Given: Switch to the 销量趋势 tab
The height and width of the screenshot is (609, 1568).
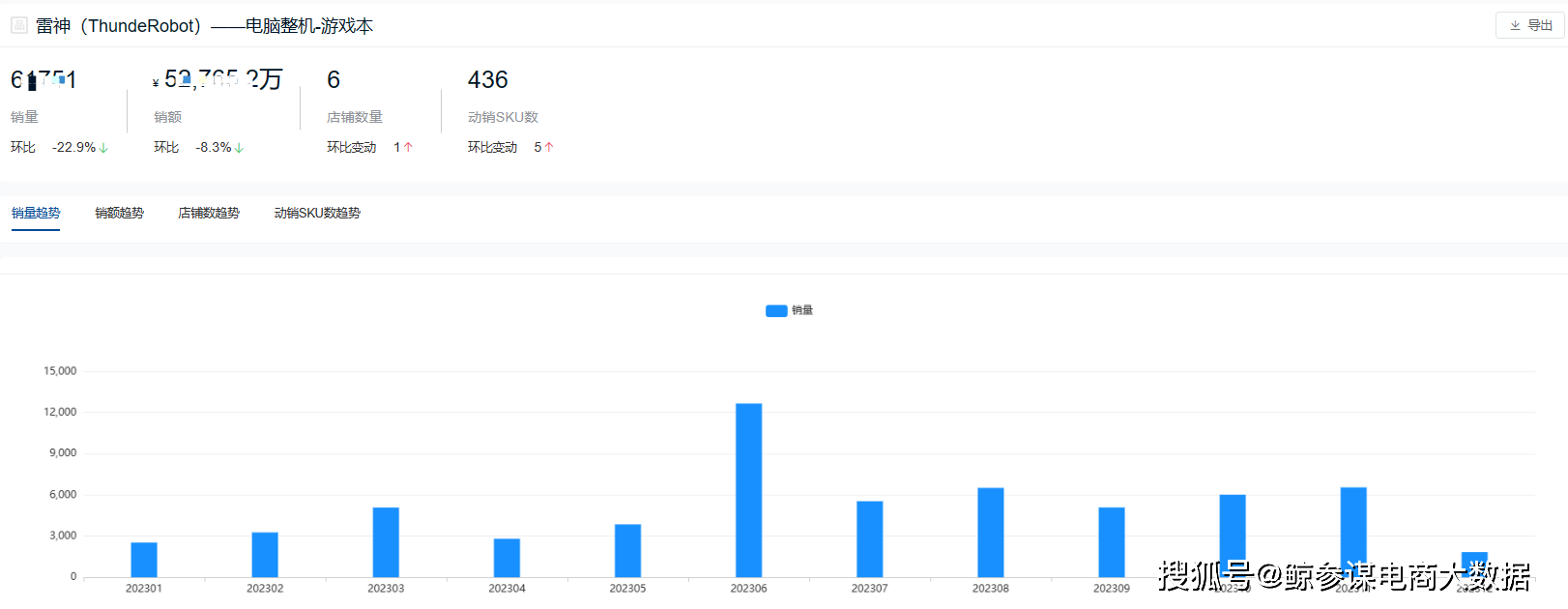Looking at the screenshot, I should coord(36,214).
